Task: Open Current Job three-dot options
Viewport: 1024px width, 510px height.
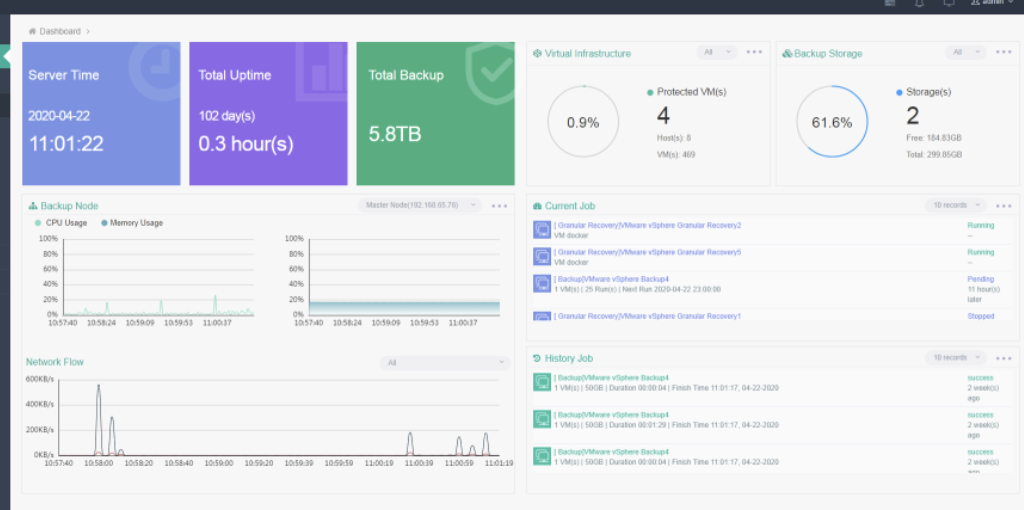Action: [x=1002, y=205]
